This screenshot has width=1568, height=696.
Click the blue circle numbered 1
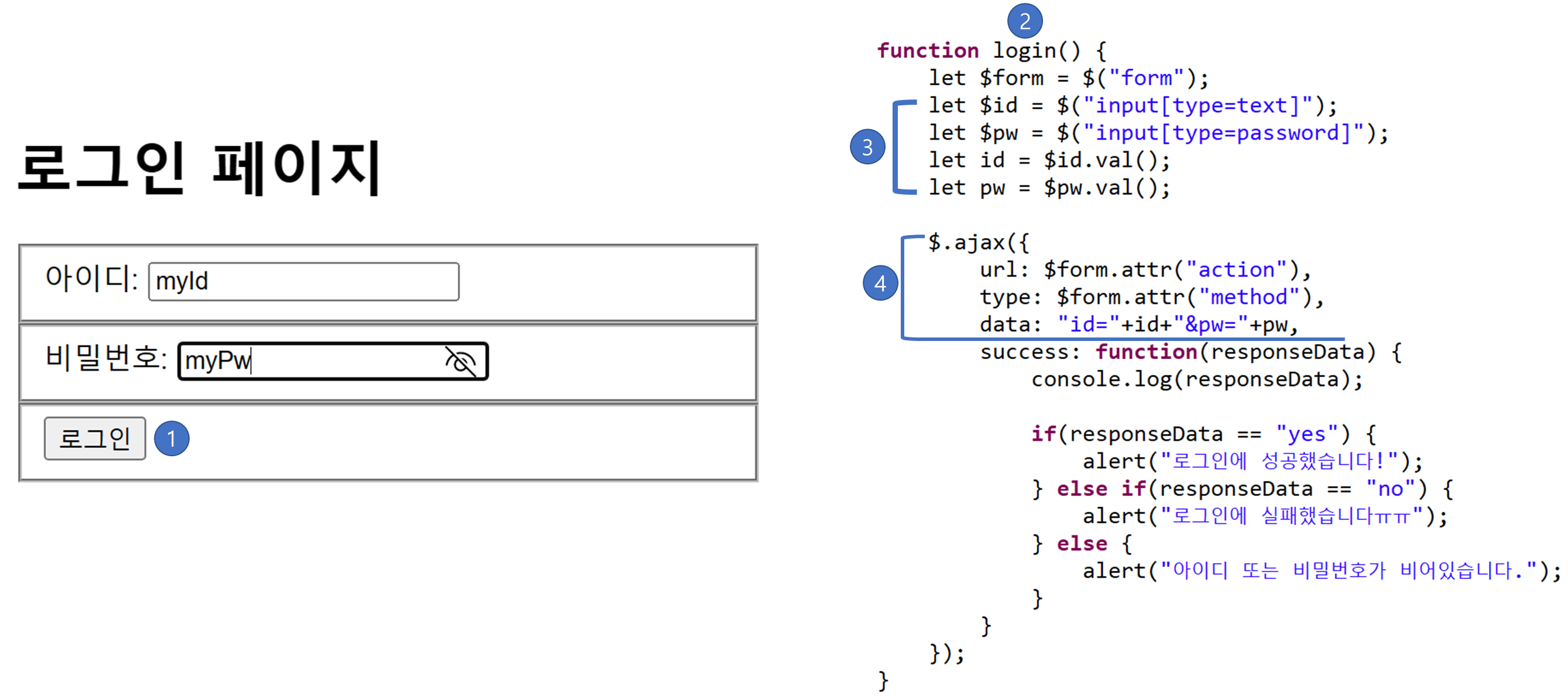tap(171, 438)
